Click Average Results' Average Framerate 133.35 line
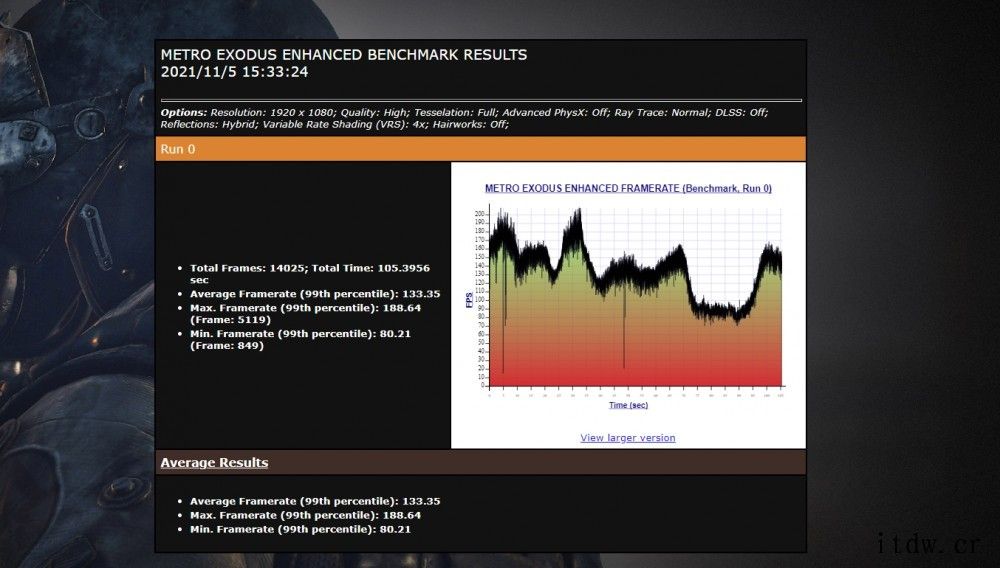Image resolution: width=1000 pixels, height=568 pixels. (x=315, y=502)
